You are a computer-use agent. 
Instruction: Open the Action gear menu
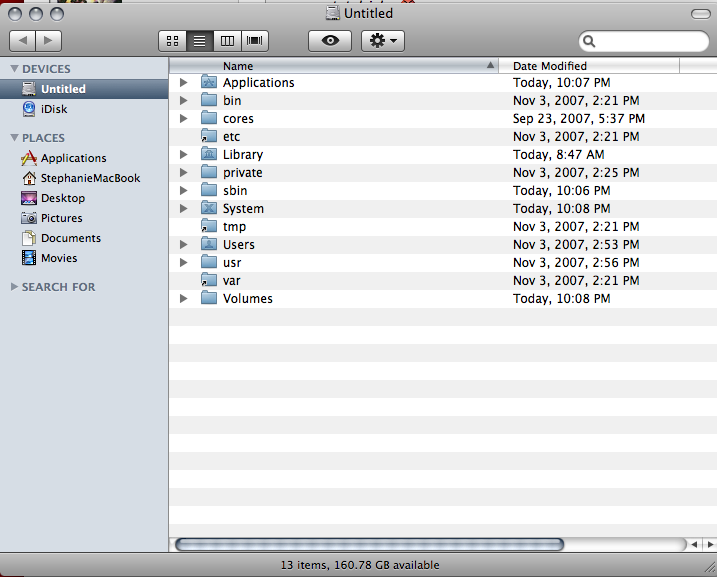coord(383,41)
